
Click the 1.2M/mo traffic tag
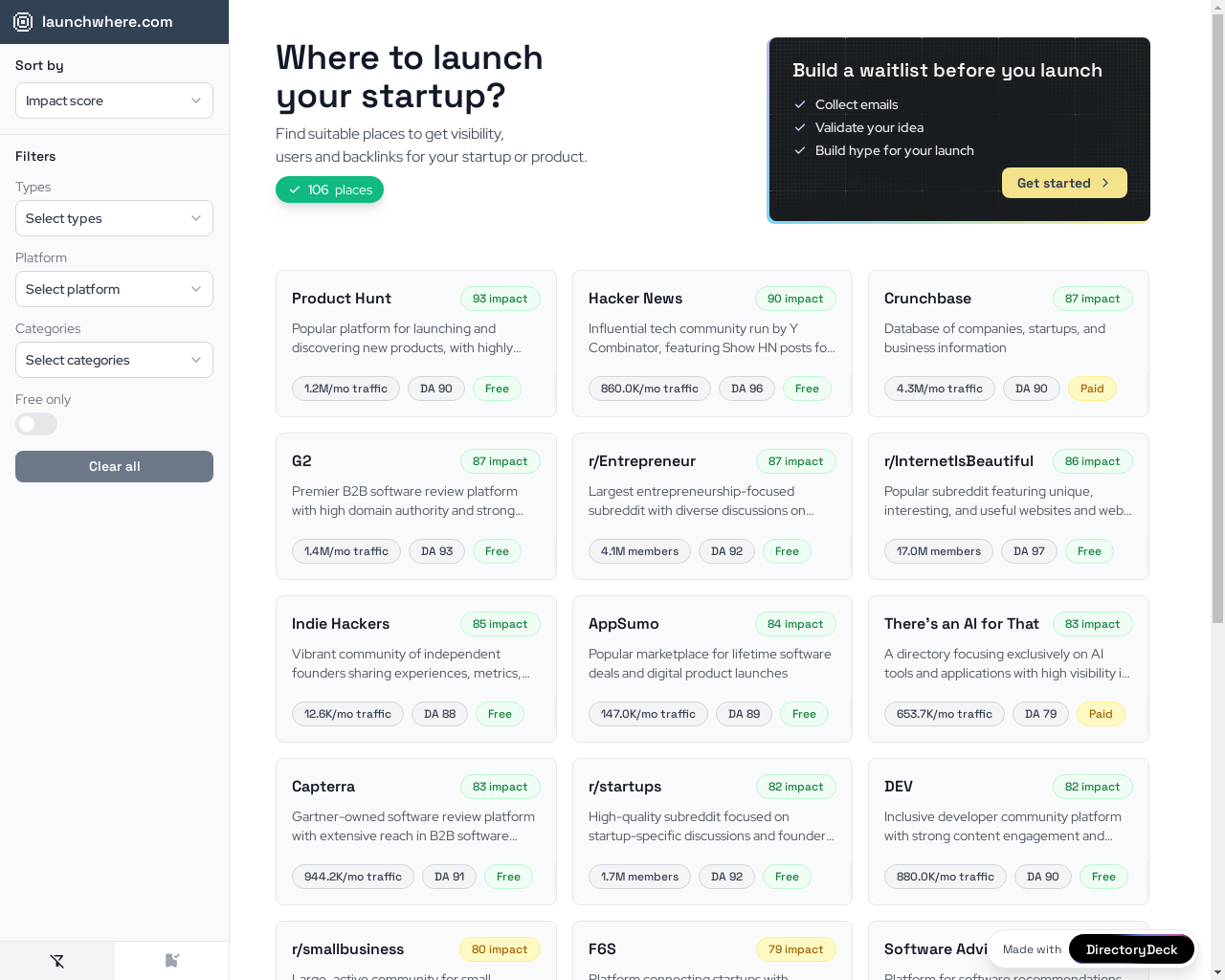click(345, 389)
